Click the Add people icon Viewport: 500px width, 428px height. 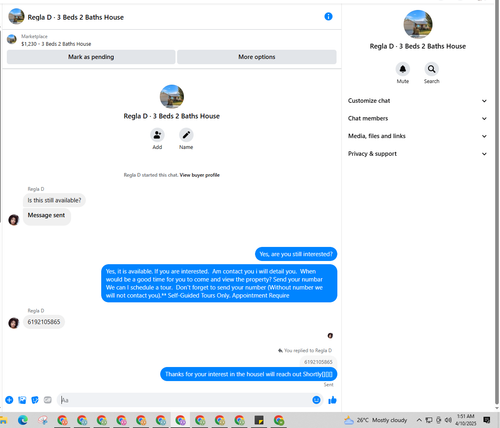coord(157,135)
